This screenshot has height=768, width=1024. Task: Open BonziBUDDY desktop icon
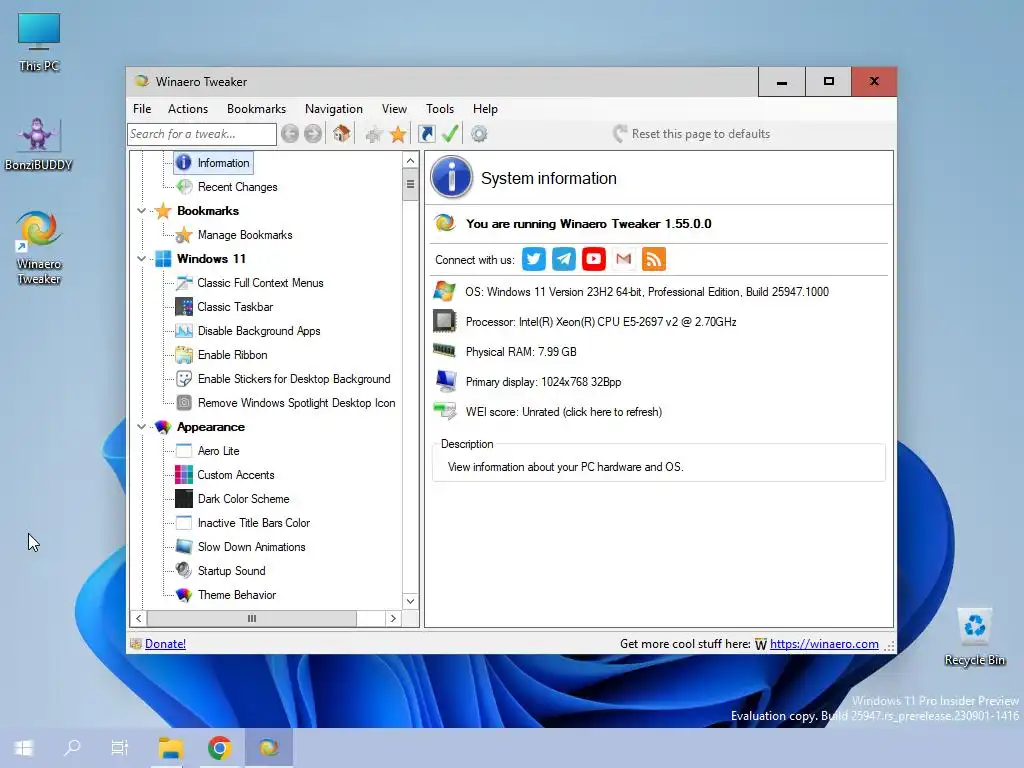39,144
